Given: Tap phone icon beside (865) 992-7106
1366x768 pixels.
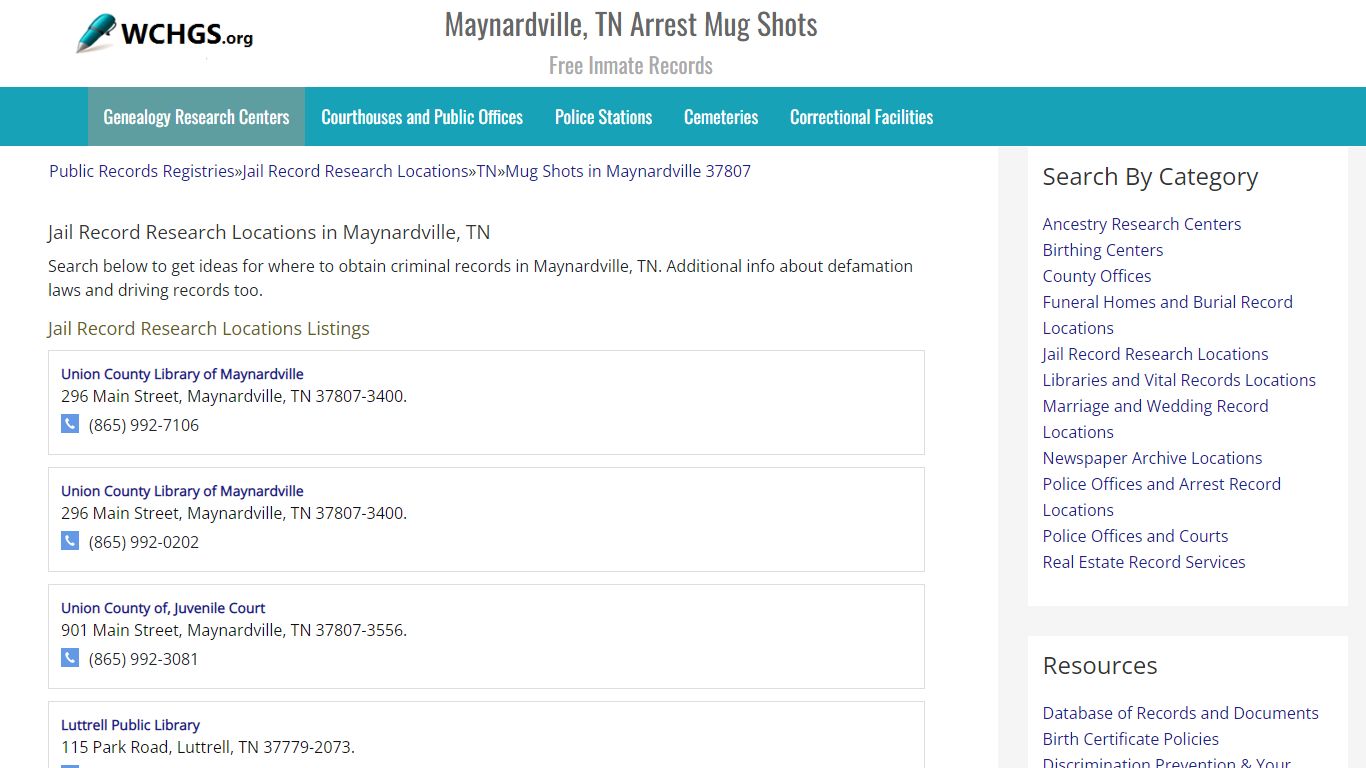Looking at the screenshot, I should (70, 424).
